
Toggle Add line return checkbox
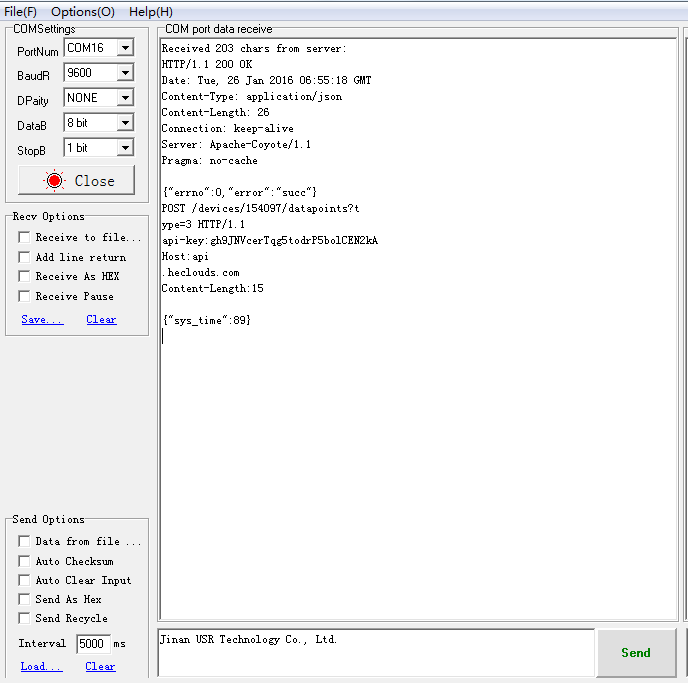pos(24,257)
